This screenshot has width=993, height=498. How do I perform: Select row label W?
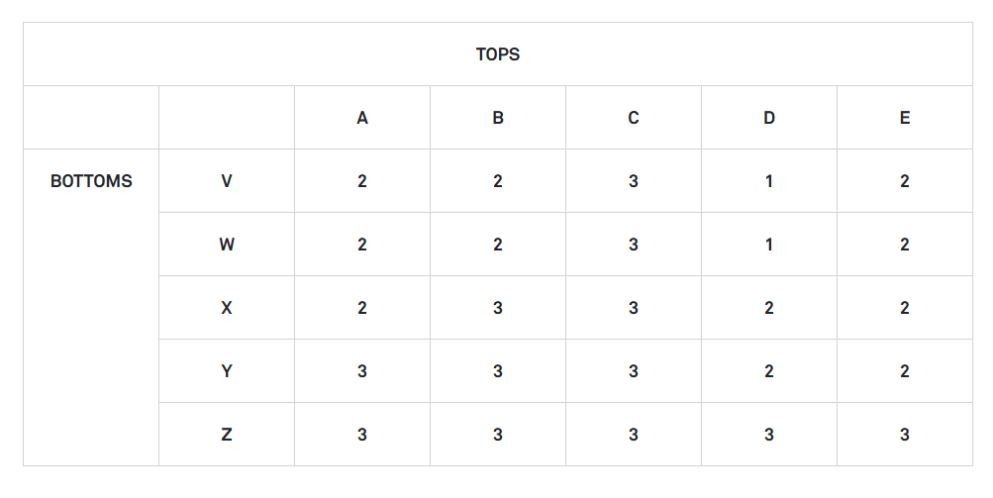click(x=227, y=245)
